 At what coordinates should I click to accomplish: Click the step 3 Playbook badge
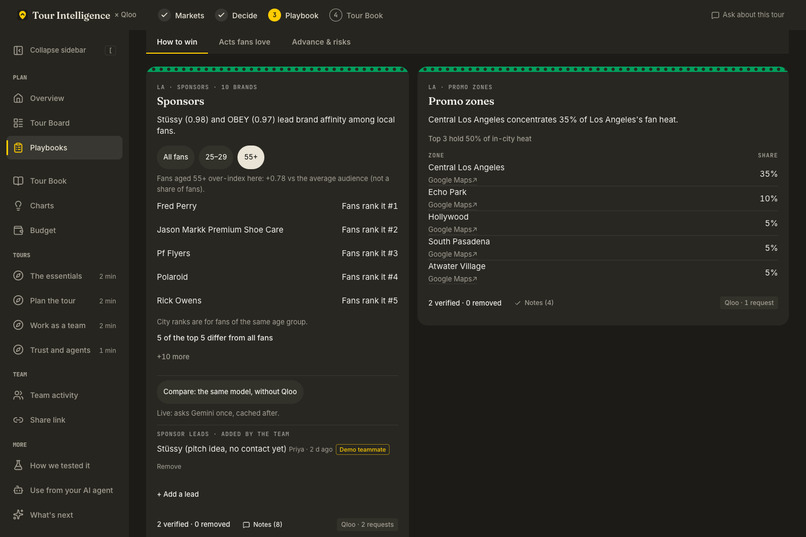(x=274, y=15)
